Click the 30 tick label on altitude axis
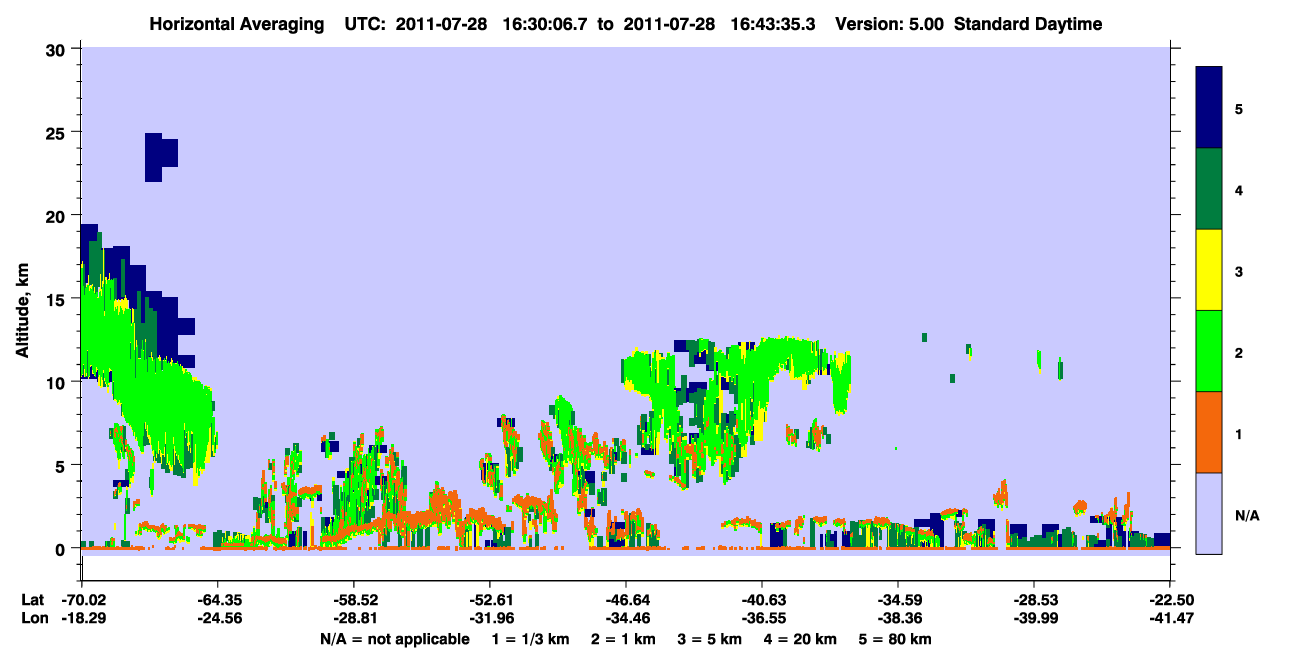Viewport: 1300px width, 667px height. (55, 49)
